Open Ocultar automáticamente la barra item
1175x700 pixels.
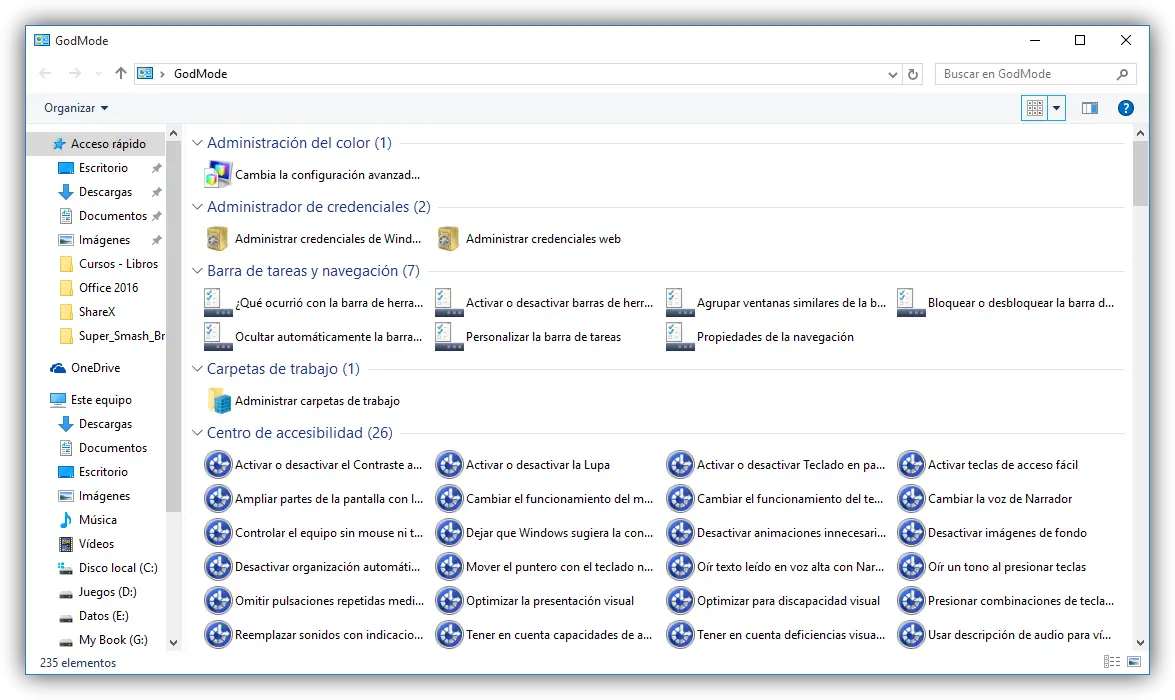[313, 337]
